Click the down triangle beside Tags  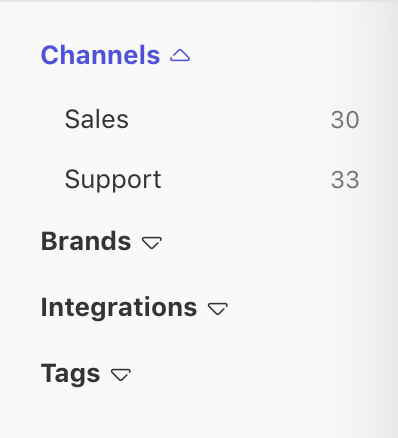click(121, 374)
